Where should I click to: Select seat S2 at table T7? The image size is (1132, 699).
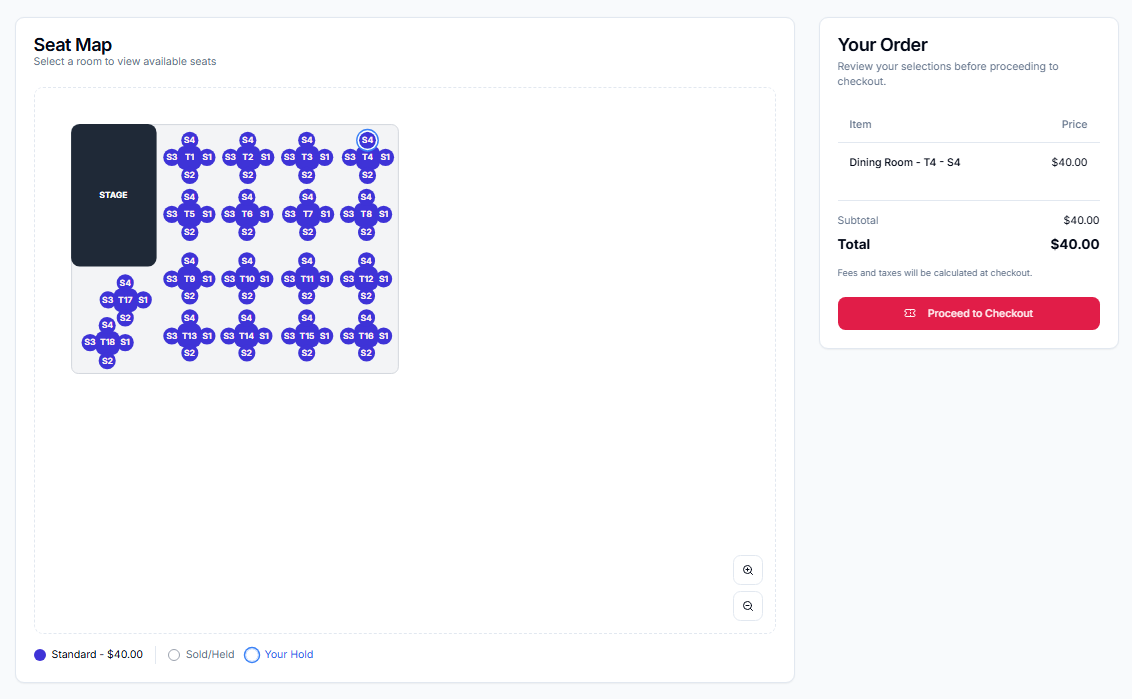point(306,230)
